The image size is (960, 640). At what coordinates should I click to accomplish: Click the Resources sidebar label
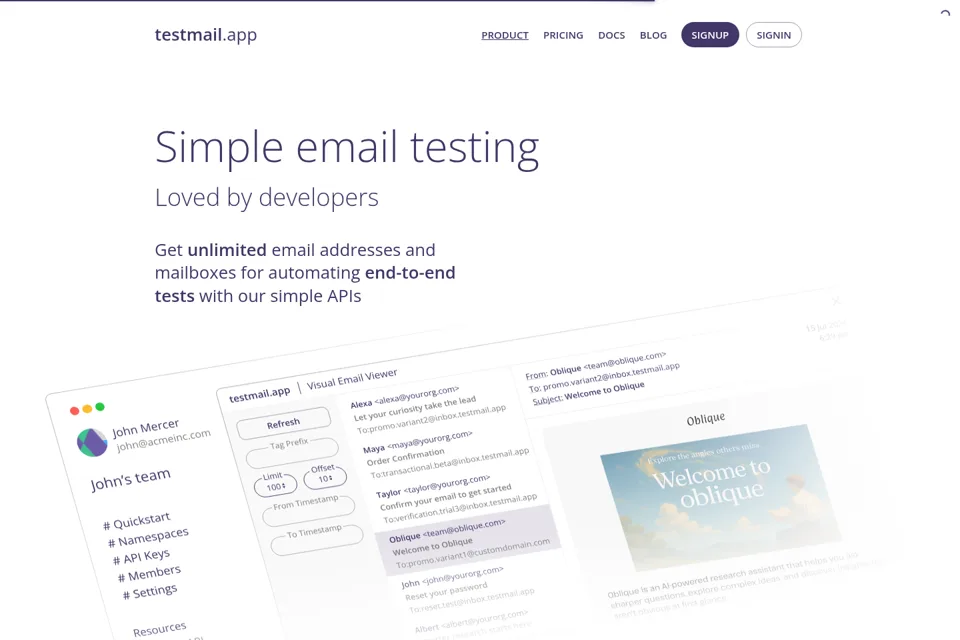coord(159,629)
